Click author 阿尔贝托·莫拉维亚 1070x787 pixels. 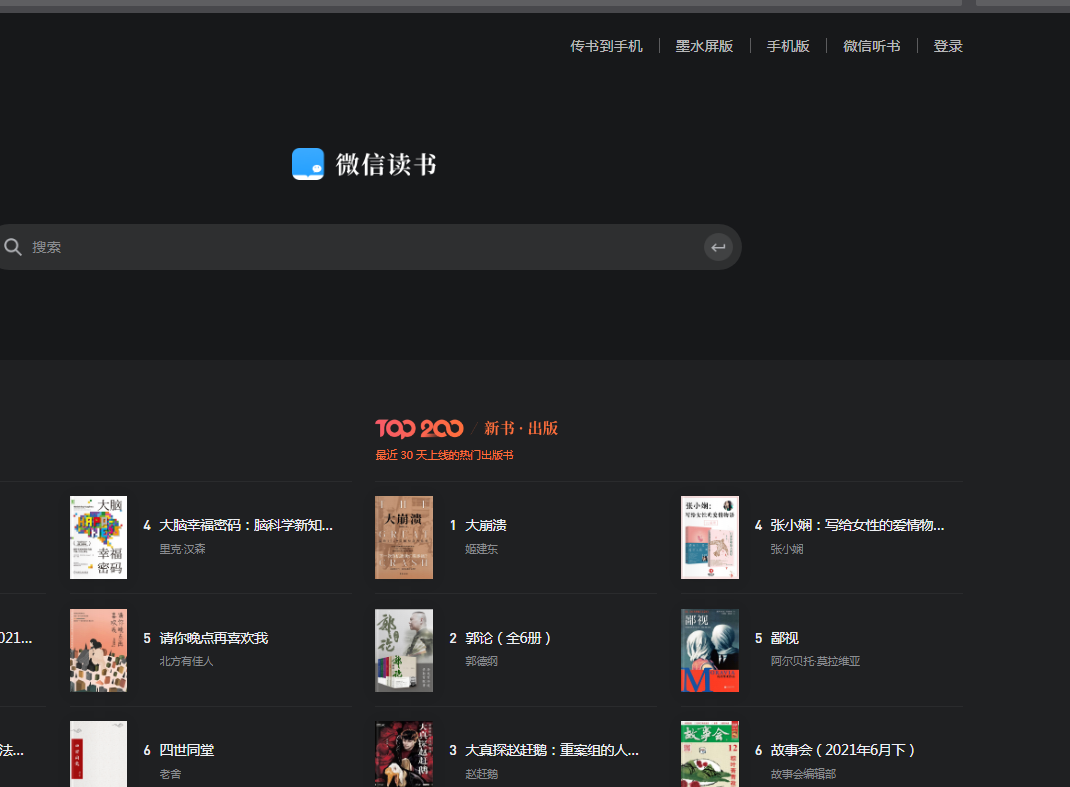tap(815, 661)
